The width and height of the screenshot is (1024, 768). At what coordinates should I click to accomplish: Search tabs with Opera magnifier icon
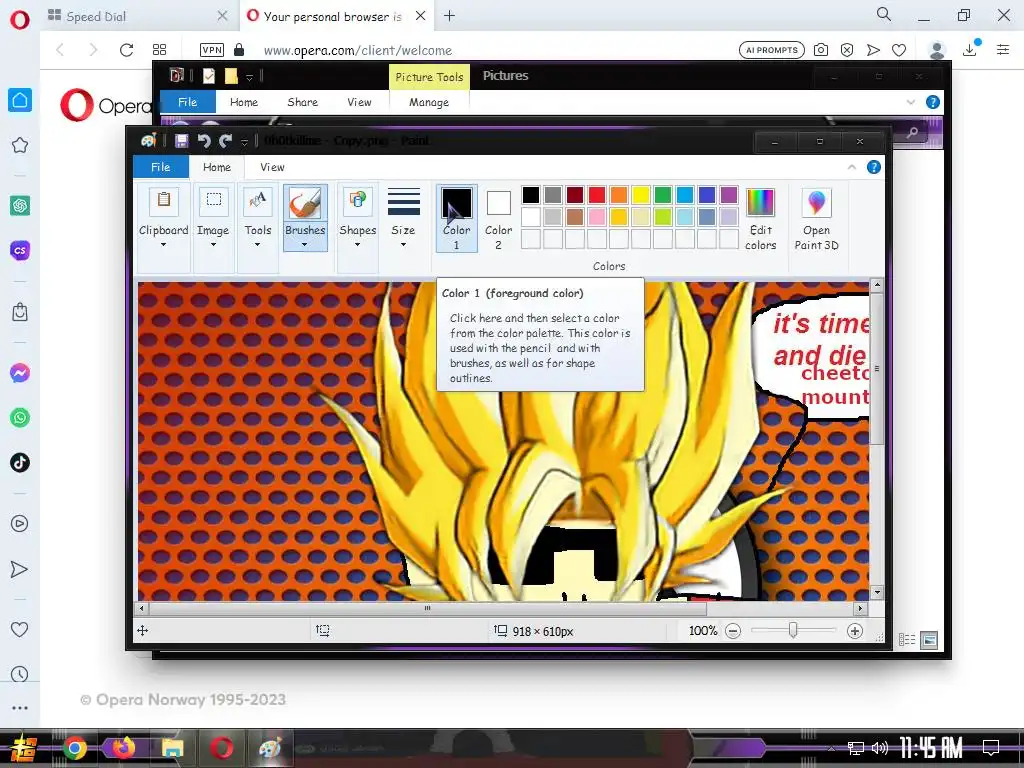(883, 14)
